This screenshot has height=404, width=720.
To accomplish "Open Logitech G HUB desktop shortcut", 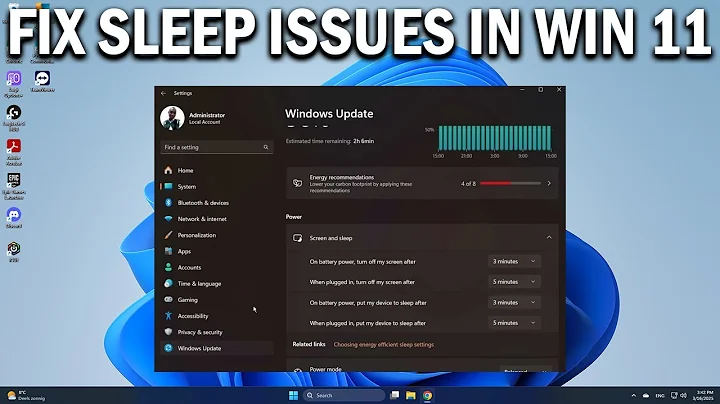I will [x=13, y=118].
